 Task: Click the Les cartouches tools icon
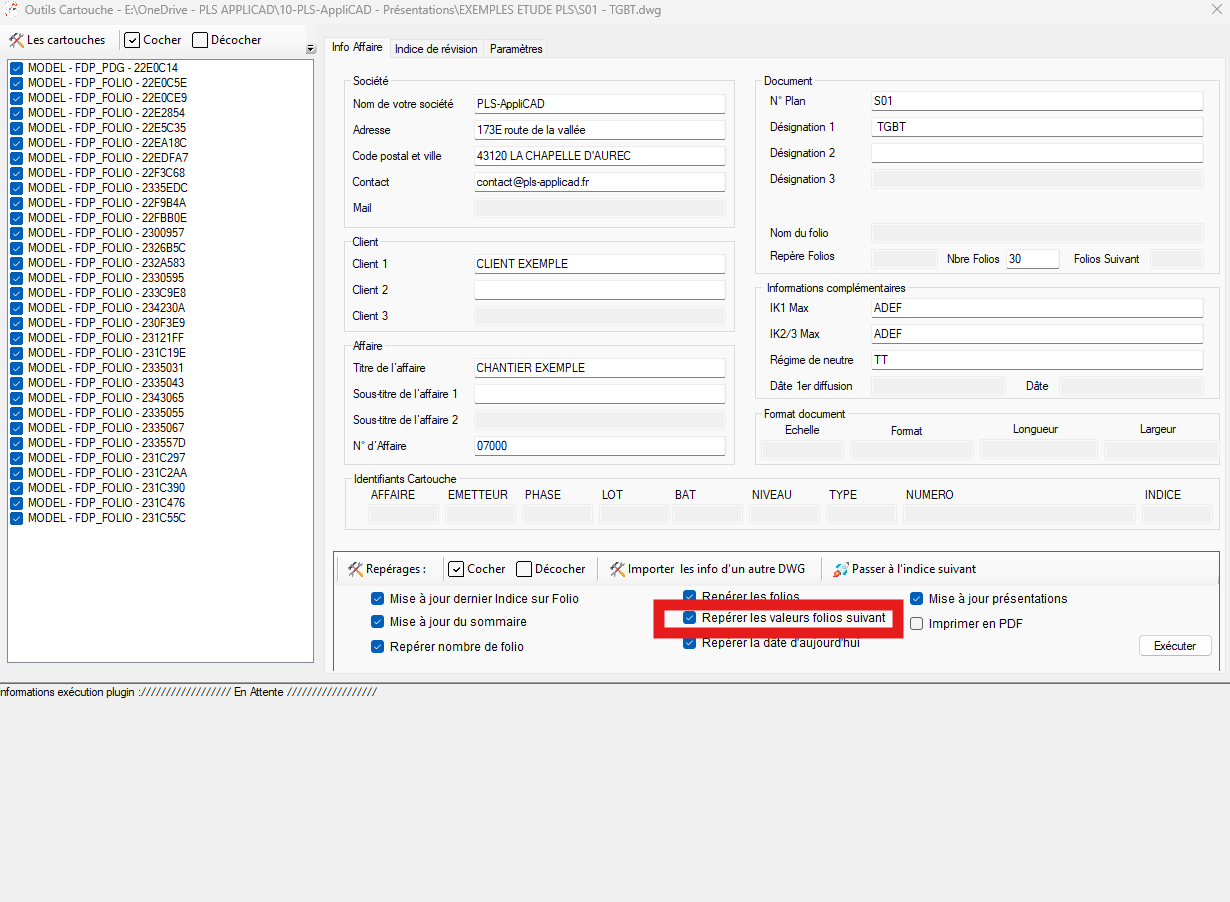16,40
